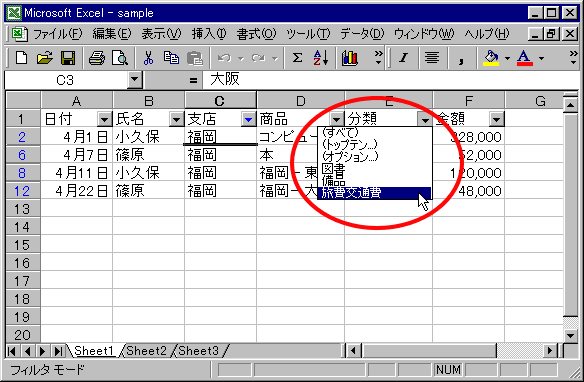Jump to last sheet tab navigation arrow
Viewport: 584px width, 382px height.
(x=58, y=351)
